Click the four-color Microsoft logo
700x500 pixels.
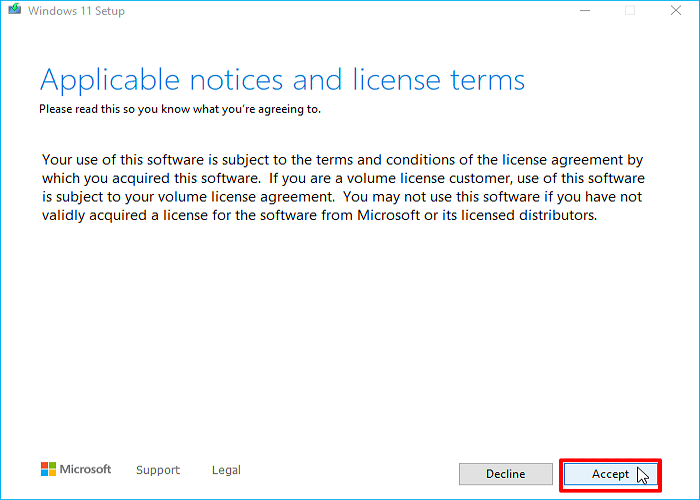click(49, 469)
